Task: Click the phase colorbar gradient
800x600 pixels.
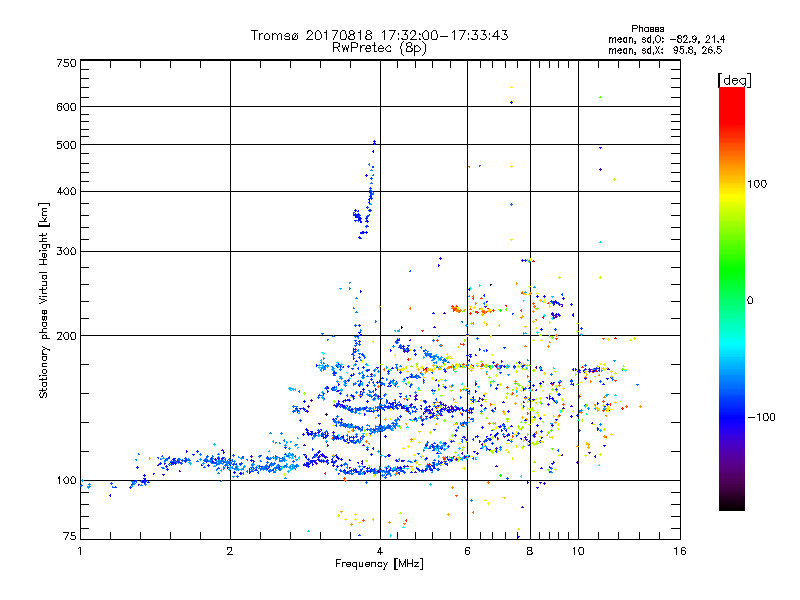Action: (732, 299)
